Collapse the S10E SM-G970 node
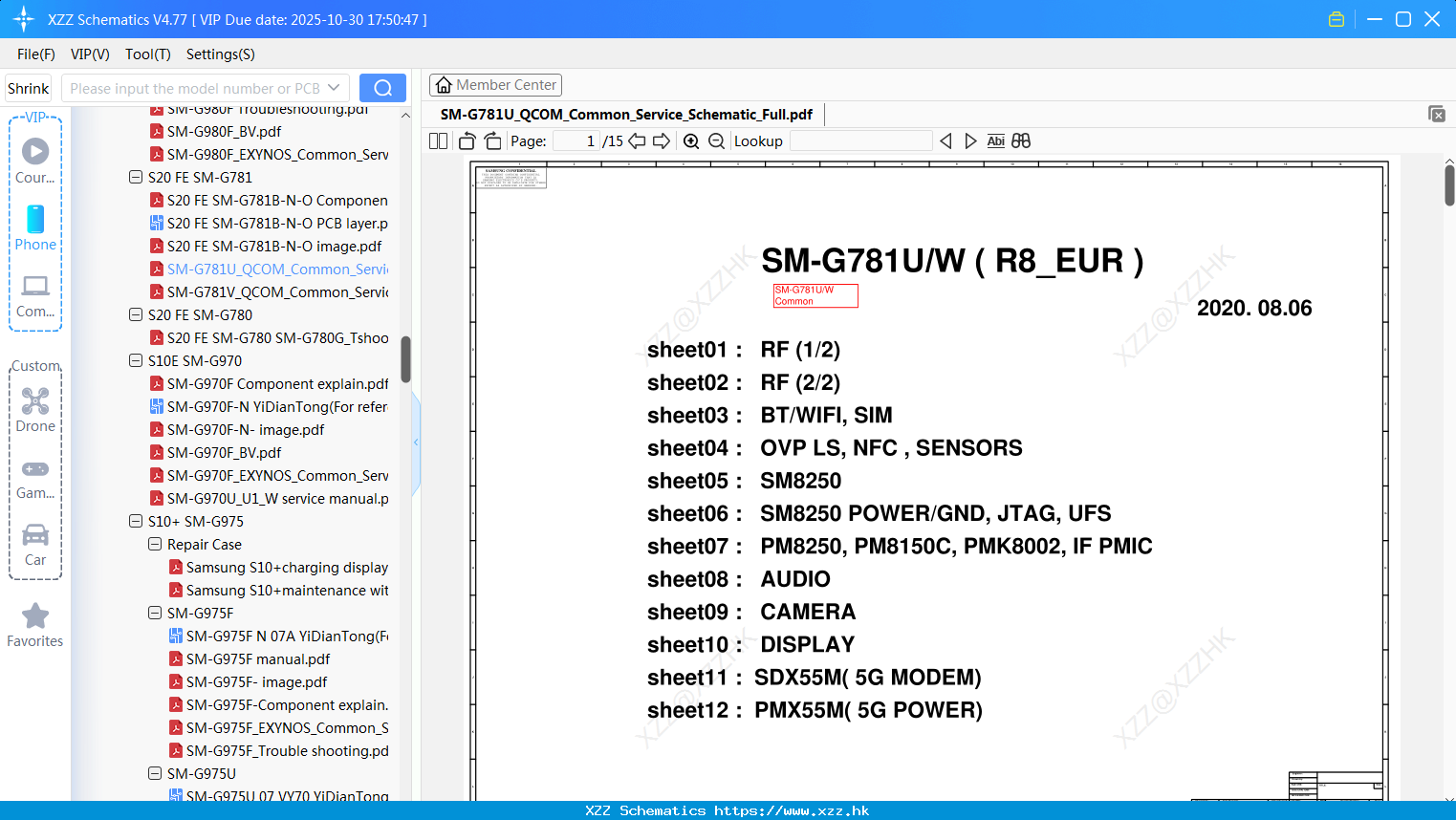The image size is (1456, 820). point(136,361)
